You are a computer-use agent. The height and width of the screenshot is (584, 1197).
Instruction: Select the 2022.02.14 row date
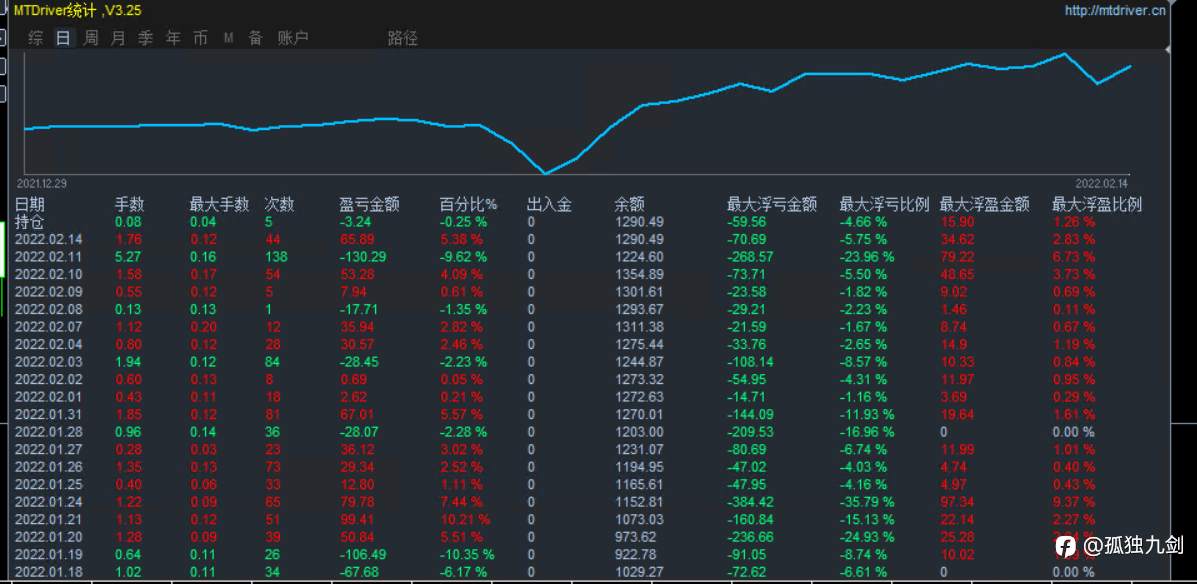coord(47,240)
